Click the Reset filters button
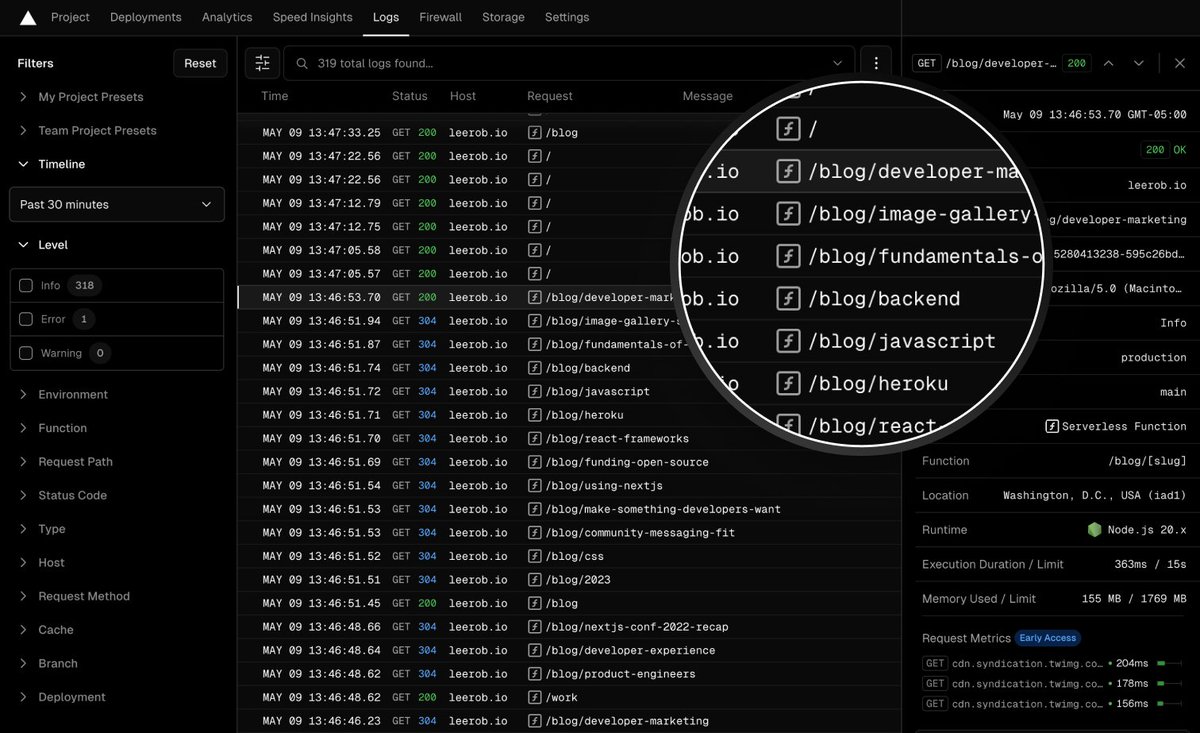1200x733 pixels. (x=200, y=63)
